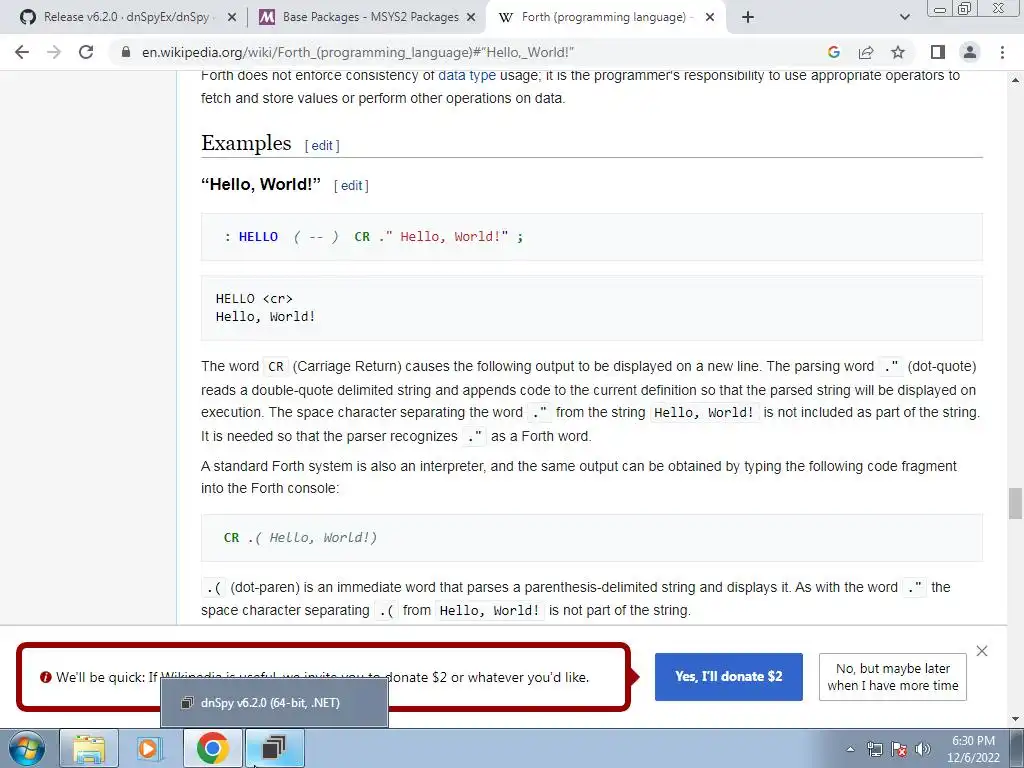Open the Chrome three-dot menu
The height and width of the screenshot is (768, 1024).
click(x=1002, y=52)
